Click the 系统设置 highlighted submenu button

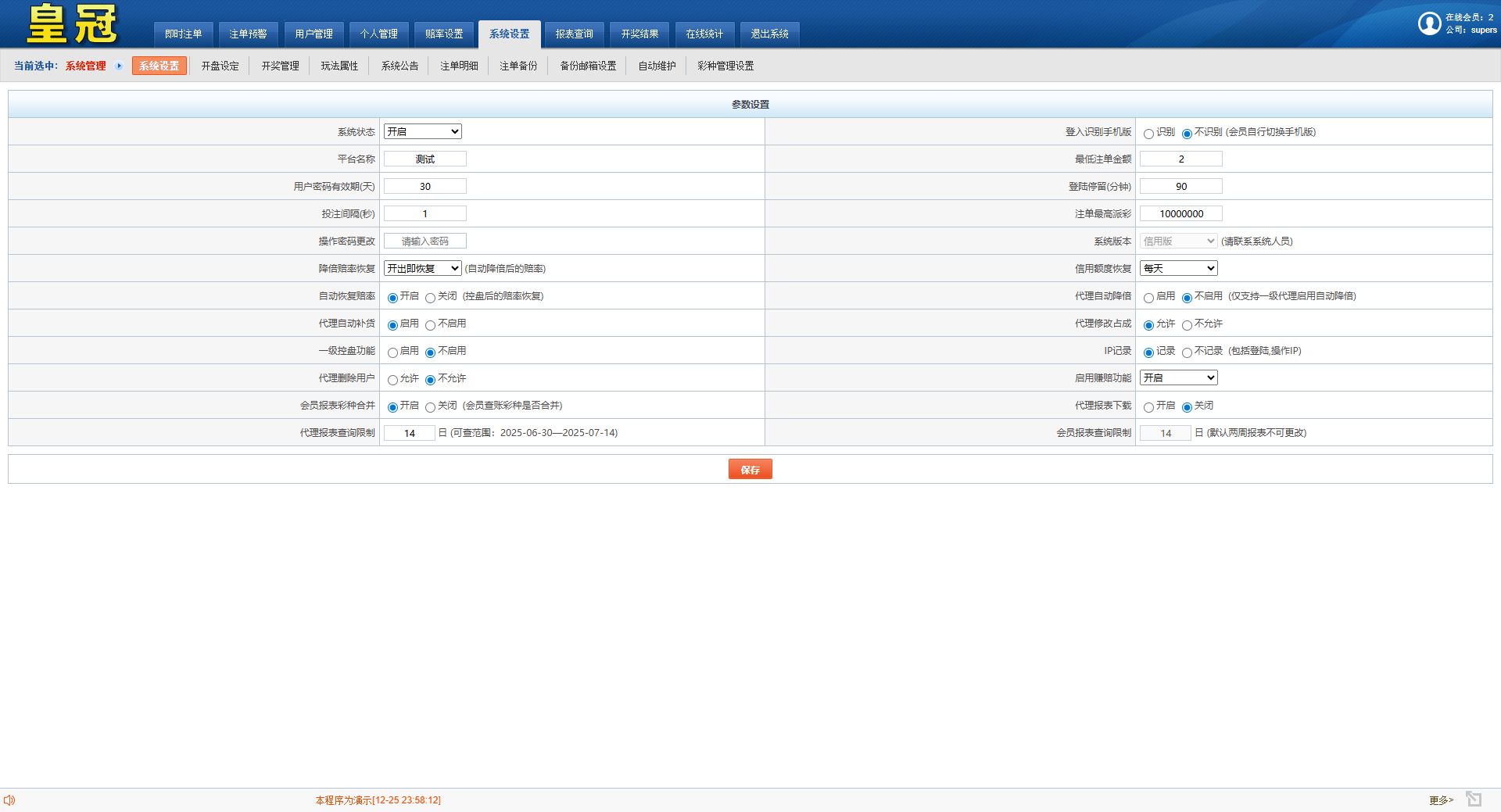pyautogui.click(x=159, y=66)
